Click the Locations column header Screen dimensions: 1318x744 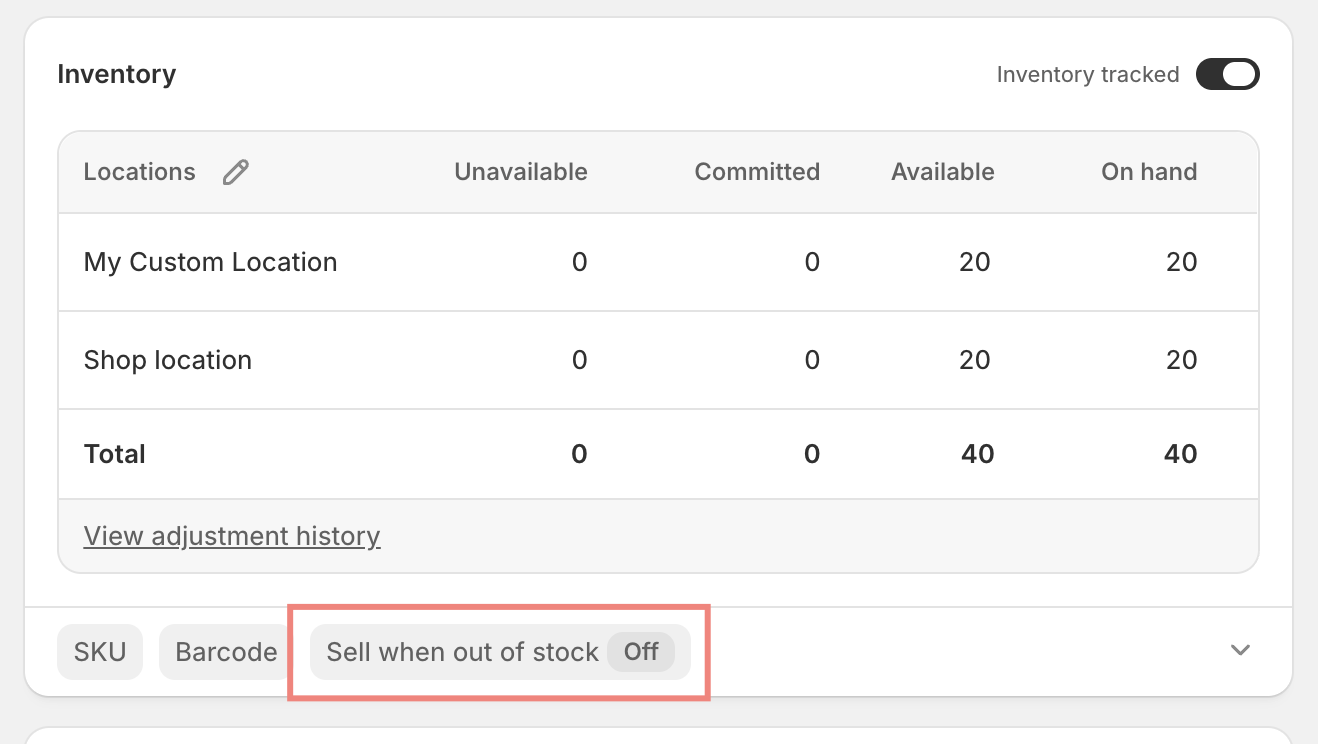point(139,172)
